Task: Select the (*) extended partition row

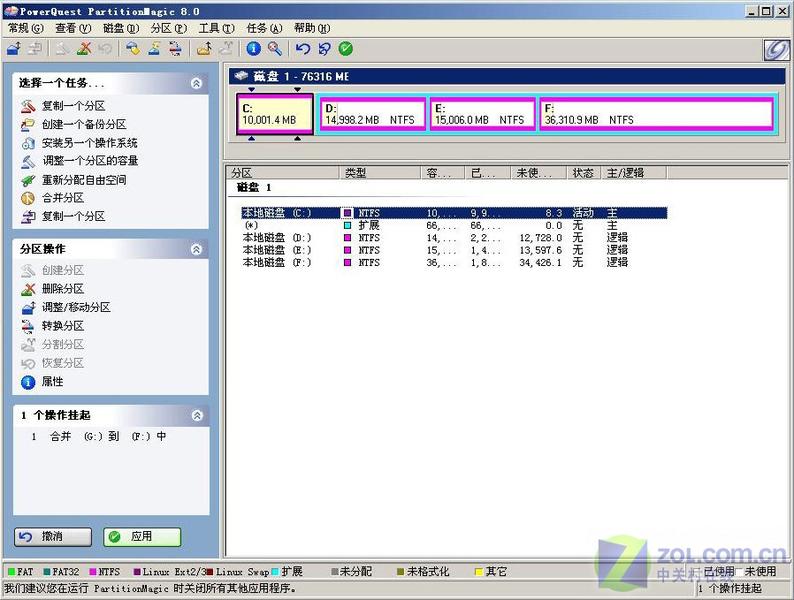Action: click(454, 225)
